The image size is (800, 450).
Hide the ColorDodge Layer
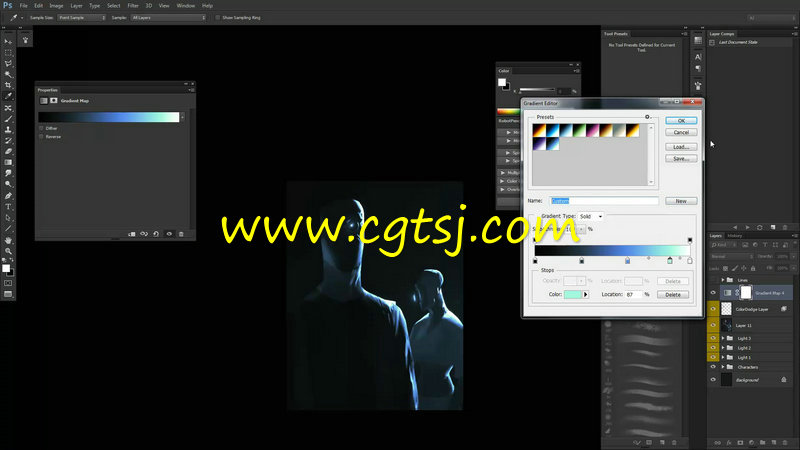(713, 309)
